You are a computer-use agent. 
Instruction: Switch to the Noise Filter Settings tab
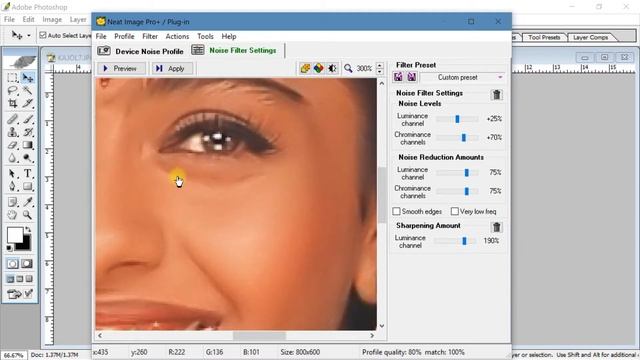click(235, 50)
